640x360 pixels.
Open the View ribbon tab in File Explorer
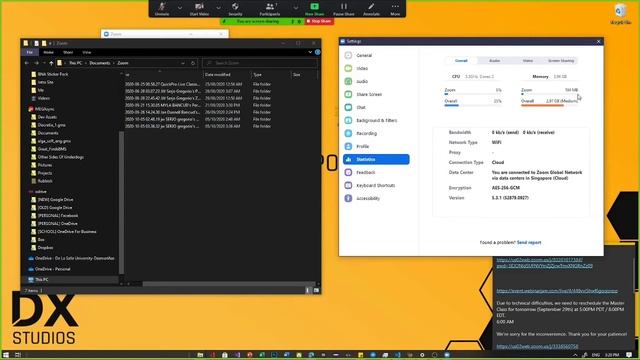[87, 52]
